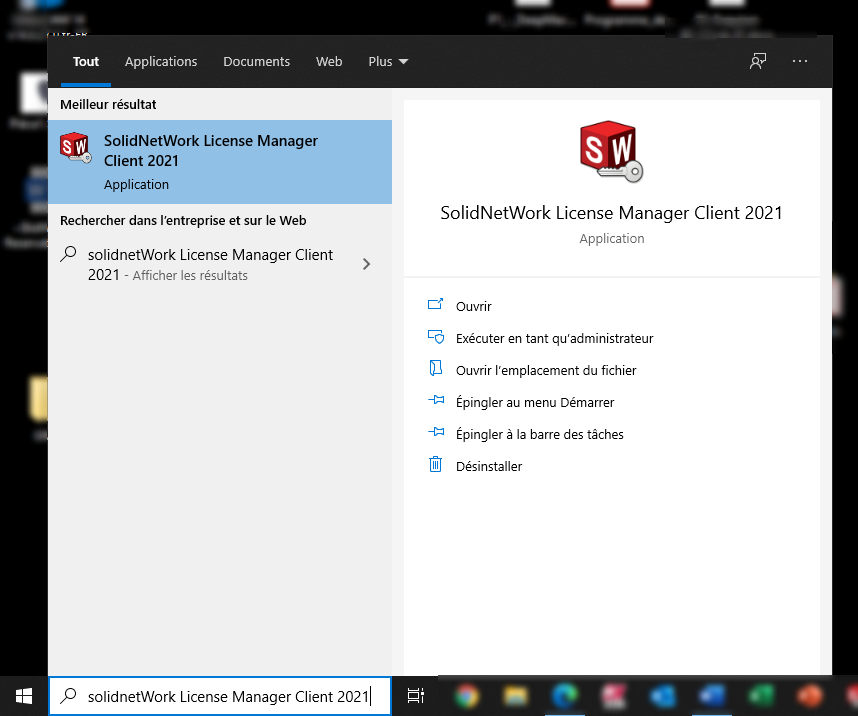This screenshot has width=858, height=716.
Task: Select SolidNetWork License Manager best result
Action: (x=220, y=162)
